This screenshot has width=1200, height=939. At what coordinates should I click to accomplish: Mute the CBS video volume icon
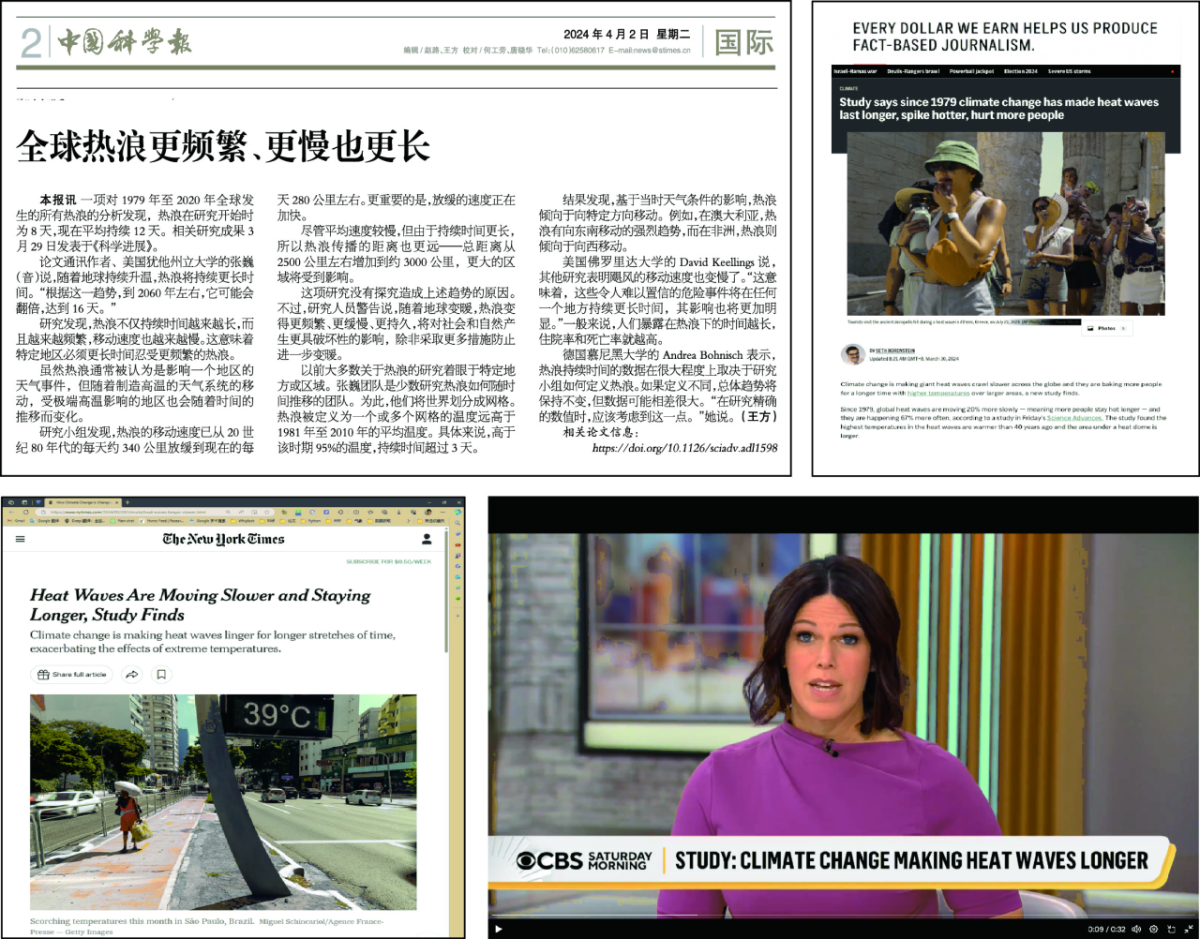1135,929
